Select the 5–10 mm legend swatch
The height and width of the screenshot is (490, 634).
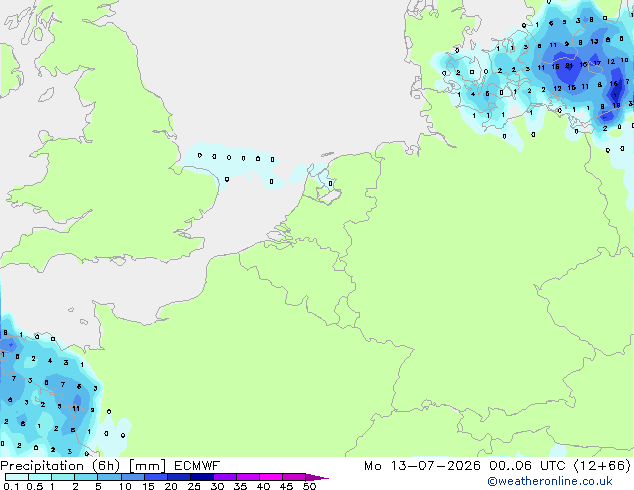(109, 477)
